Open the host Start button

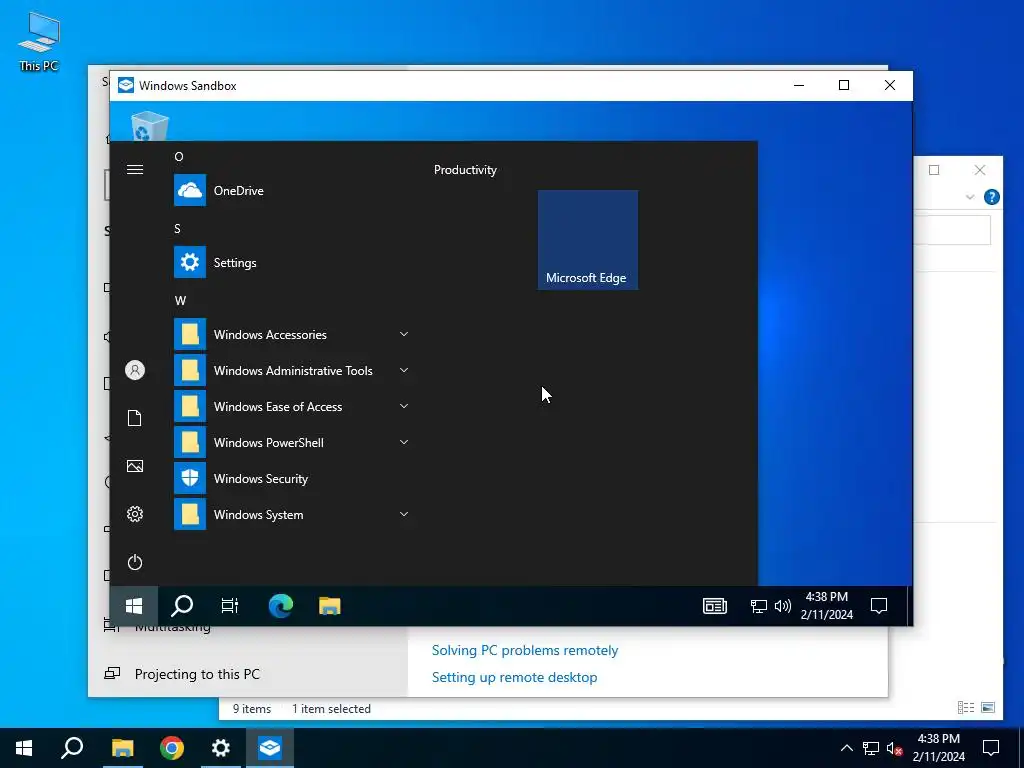click(24, 748)
